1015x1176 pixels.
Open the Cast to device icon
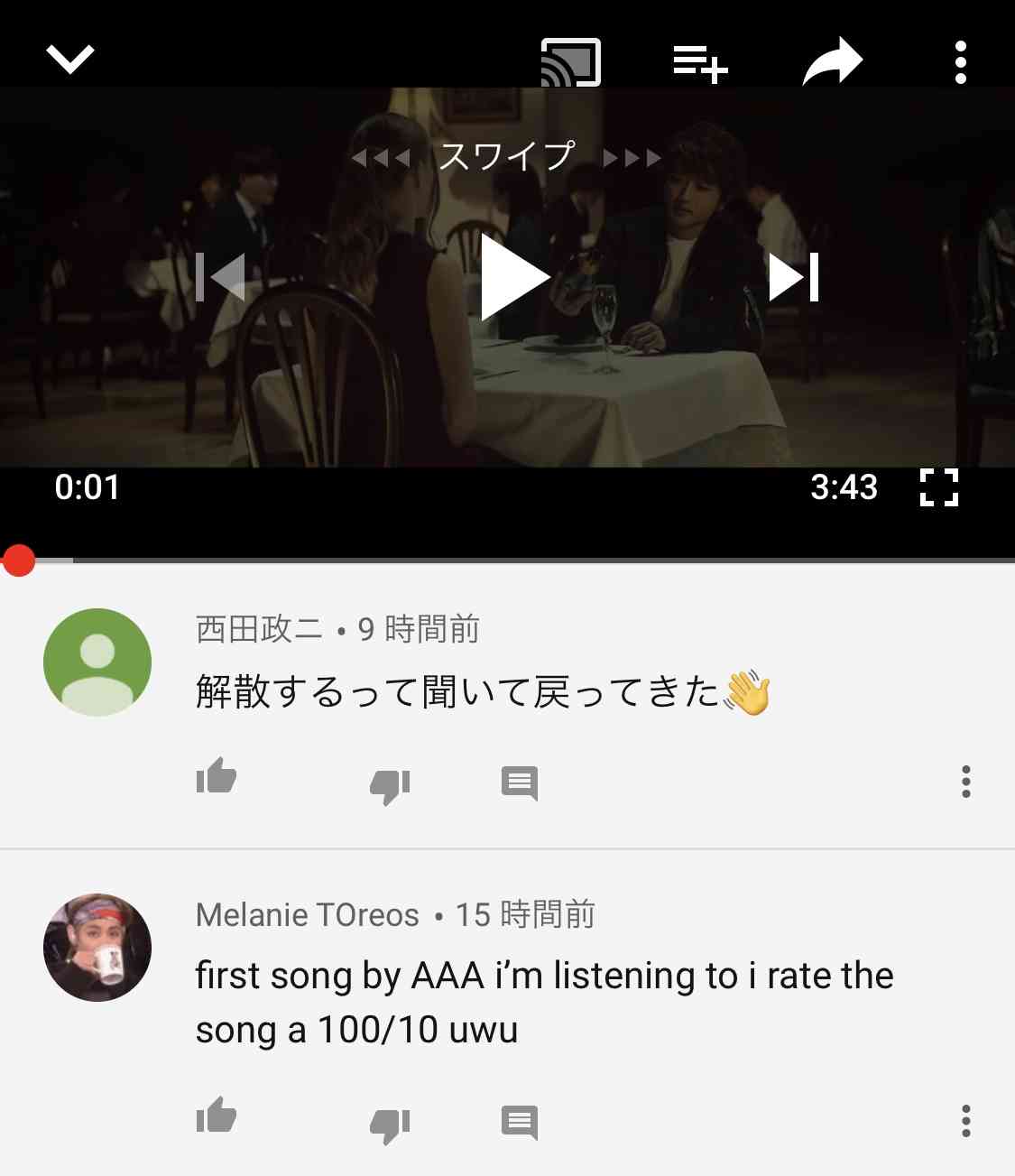point(570,62)
